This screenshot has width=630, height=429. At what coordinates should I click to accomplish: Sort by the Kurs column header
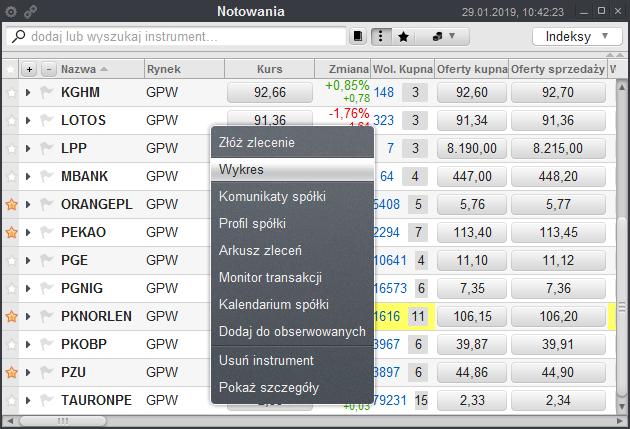point(270,69)
